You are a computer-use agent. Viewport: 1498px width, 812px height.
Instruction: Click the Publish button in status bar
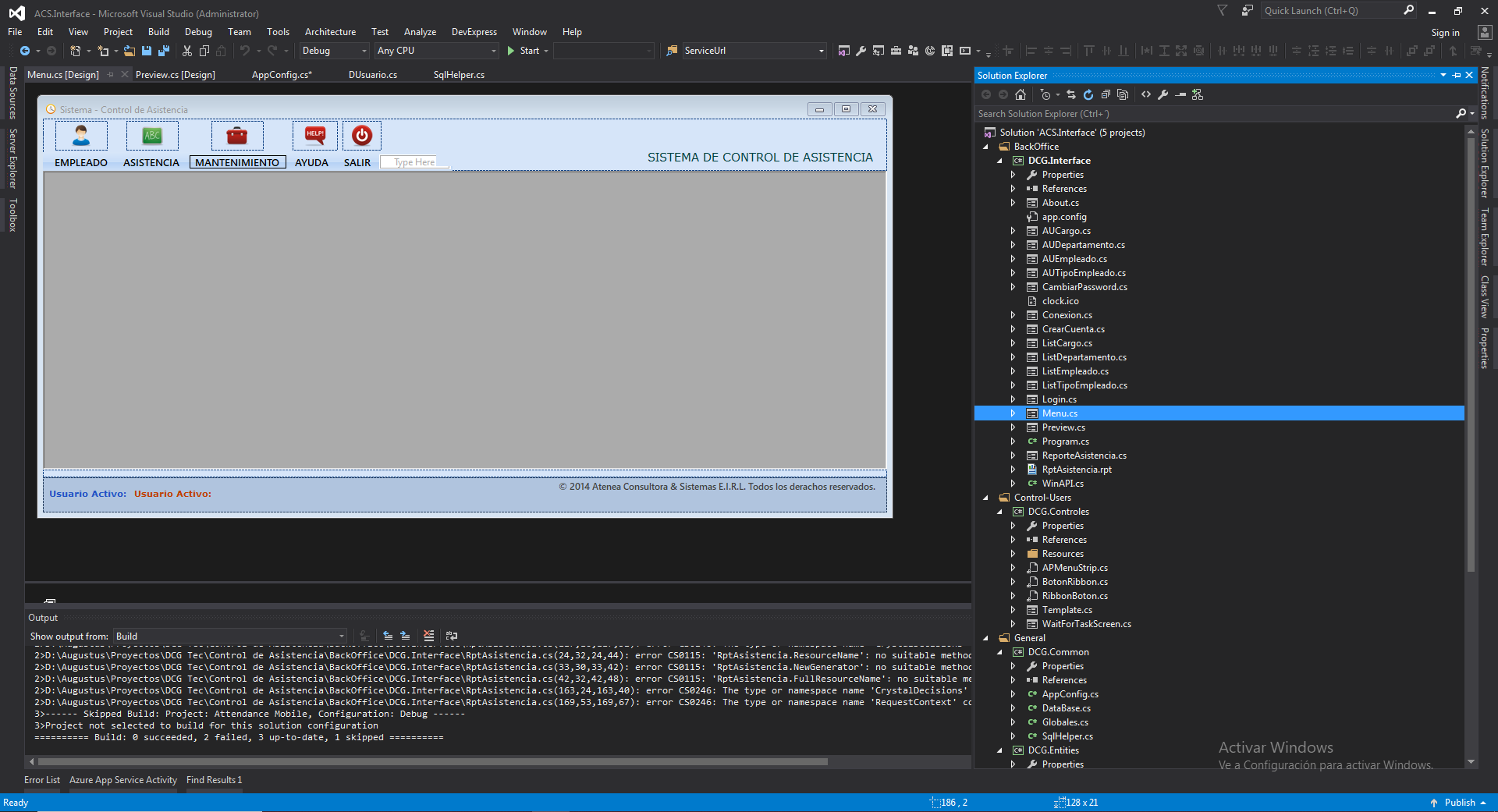(1459, 803)
